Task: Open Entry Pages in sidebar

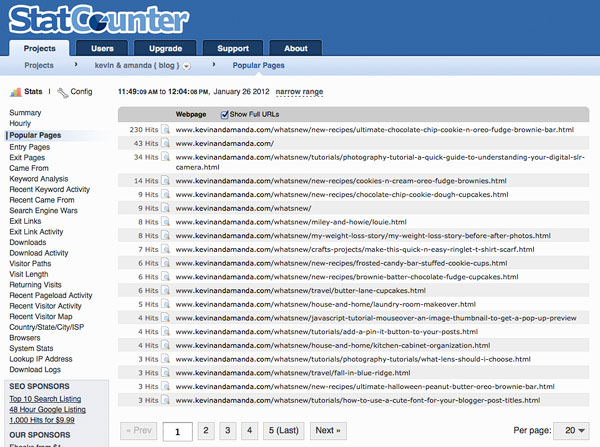Action: (x=29, y=147)
